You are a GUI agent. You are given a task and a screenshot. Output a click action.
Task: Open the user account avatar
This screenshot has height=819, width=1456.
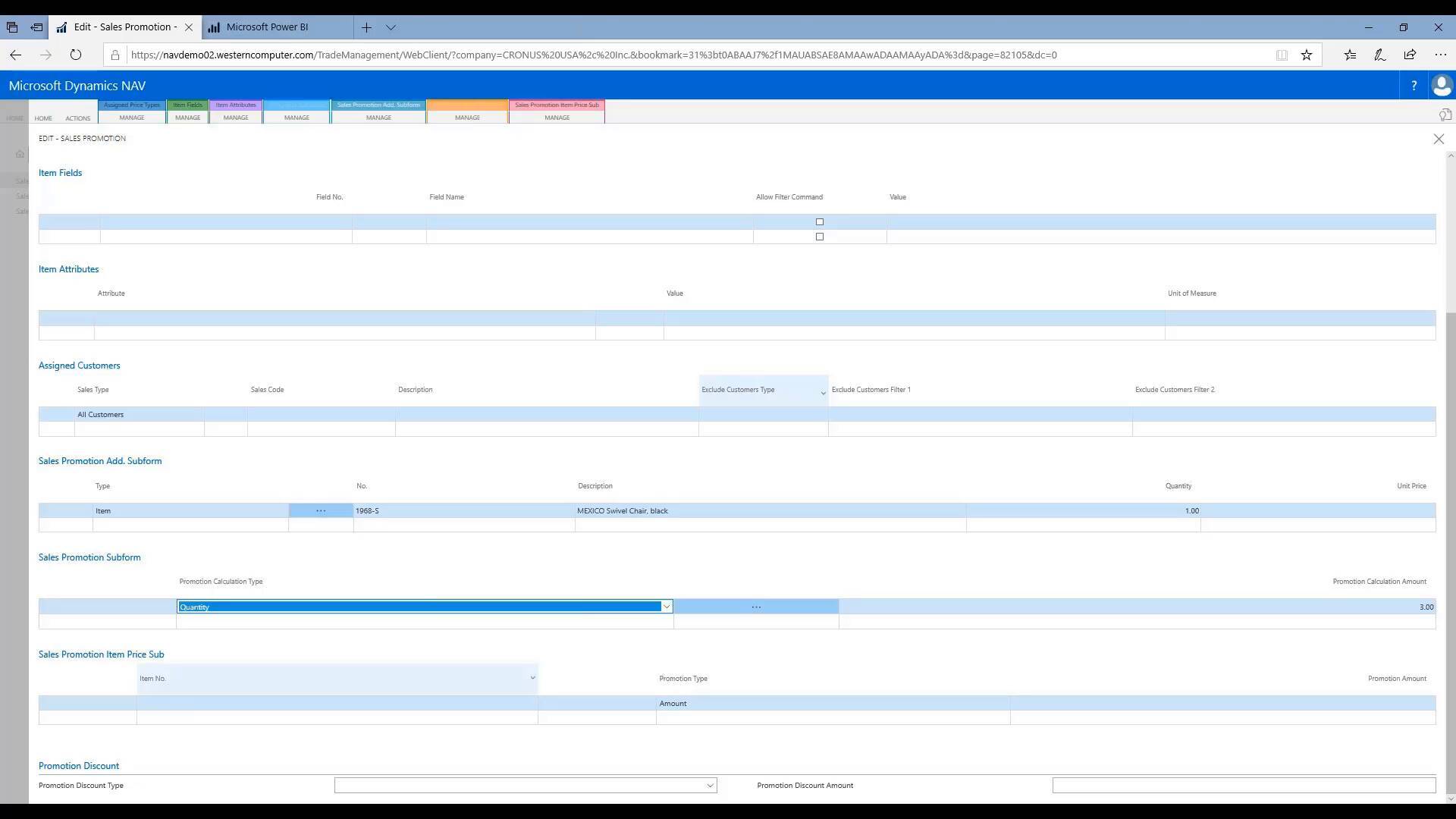tap(1442, 86)
